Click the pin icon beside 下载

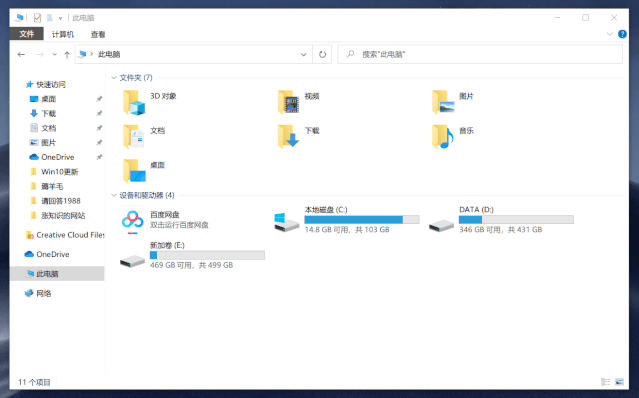(x=99, y=113)
